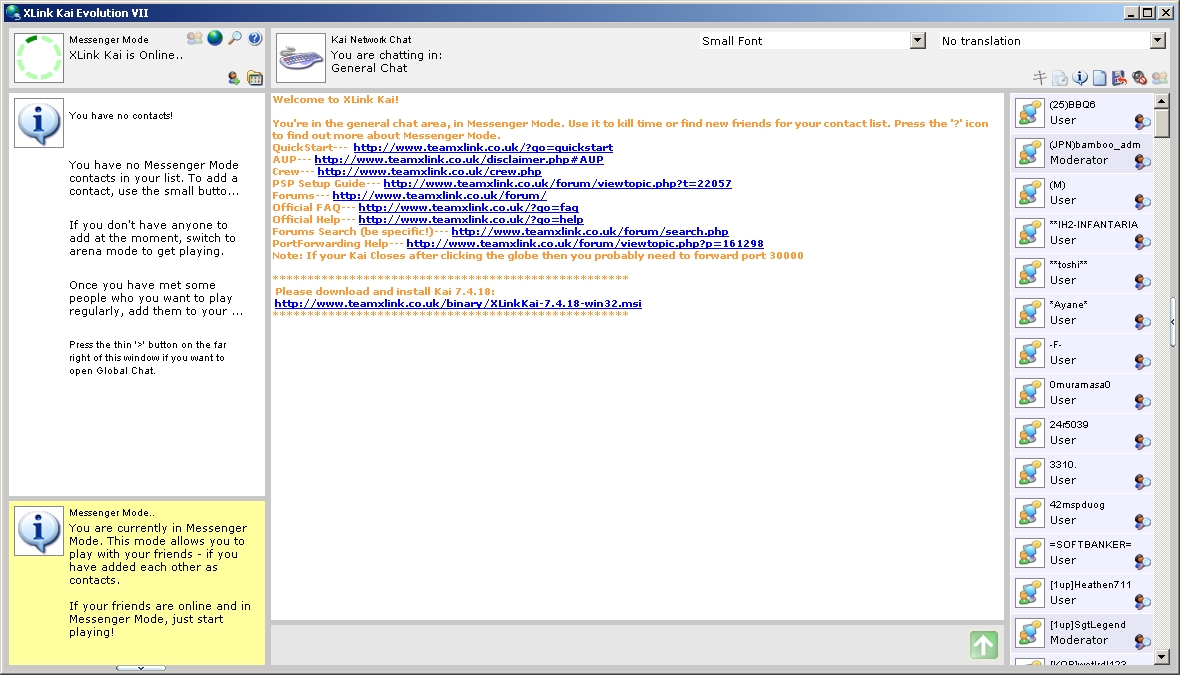Click the save chat log icon
The image size is (1180, 675).
click(x=1119, y=78)
